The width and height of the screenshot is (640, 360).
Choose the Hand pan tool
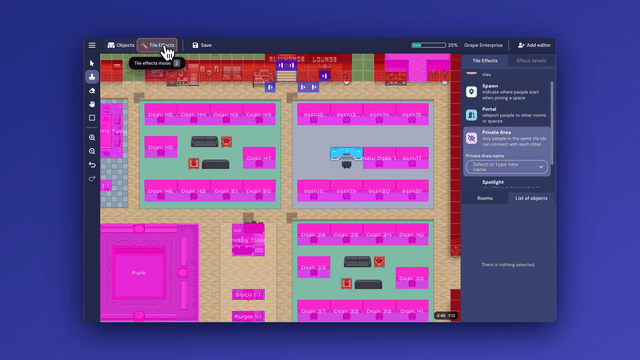coord(92,104)
